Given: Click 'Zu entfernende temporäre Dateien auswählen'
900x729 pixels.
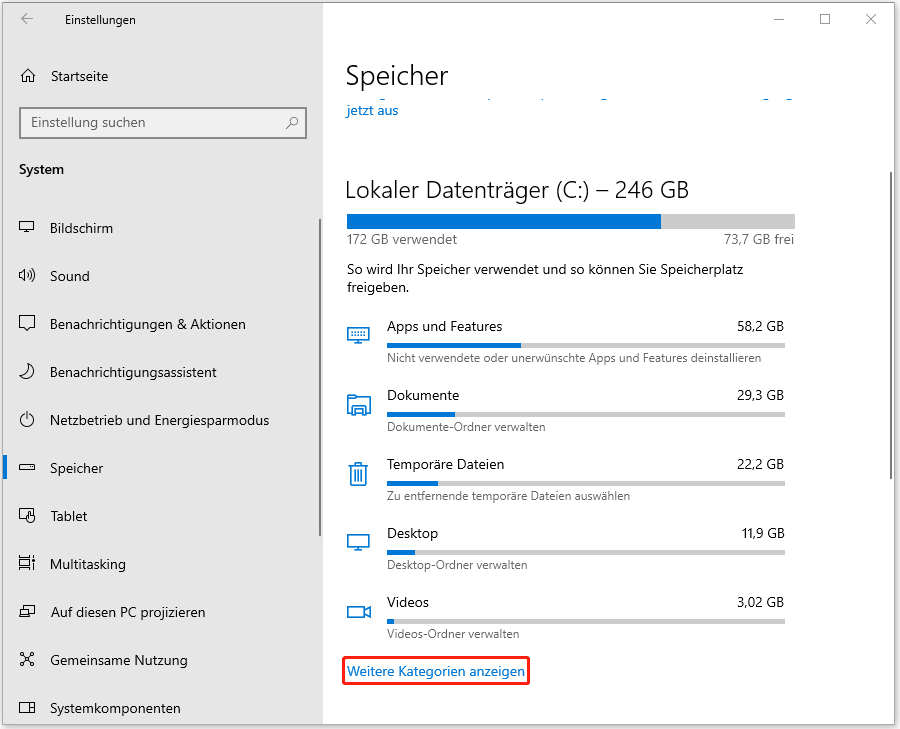Looking at the screenshot, I should [509, 496].
